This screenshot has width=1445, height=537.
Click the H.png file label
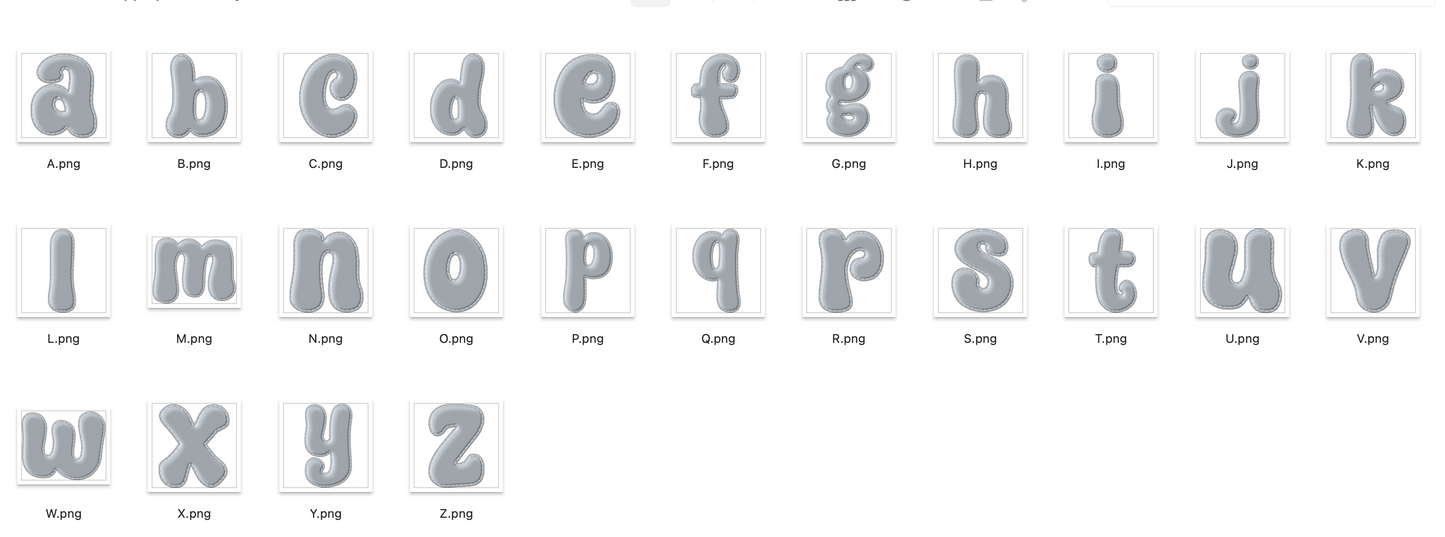(980, 164)
